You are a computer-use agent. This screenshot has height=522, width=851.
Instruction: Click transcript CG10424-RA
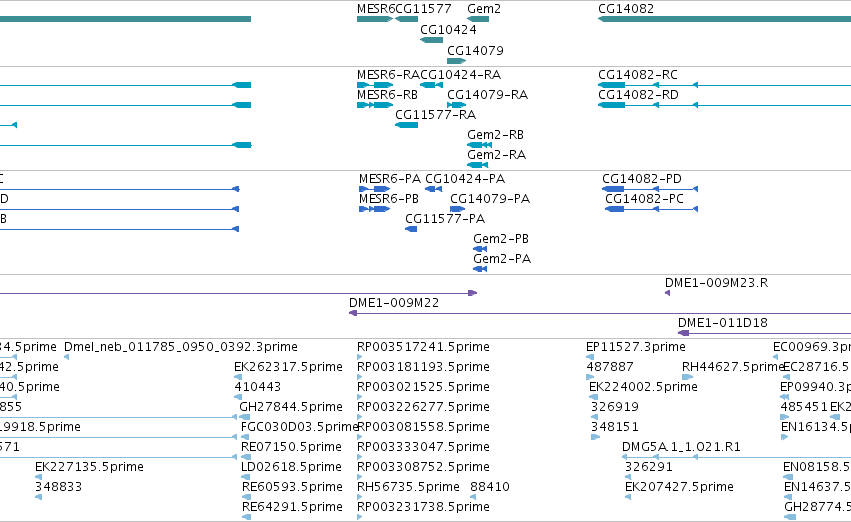(x=461, y=74)
